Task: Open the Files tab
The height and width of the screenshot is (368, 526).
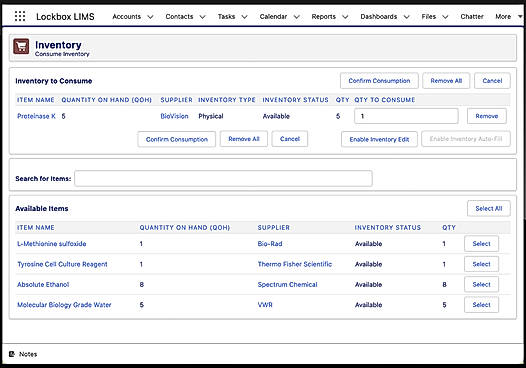Action: (x=429, y=16)
